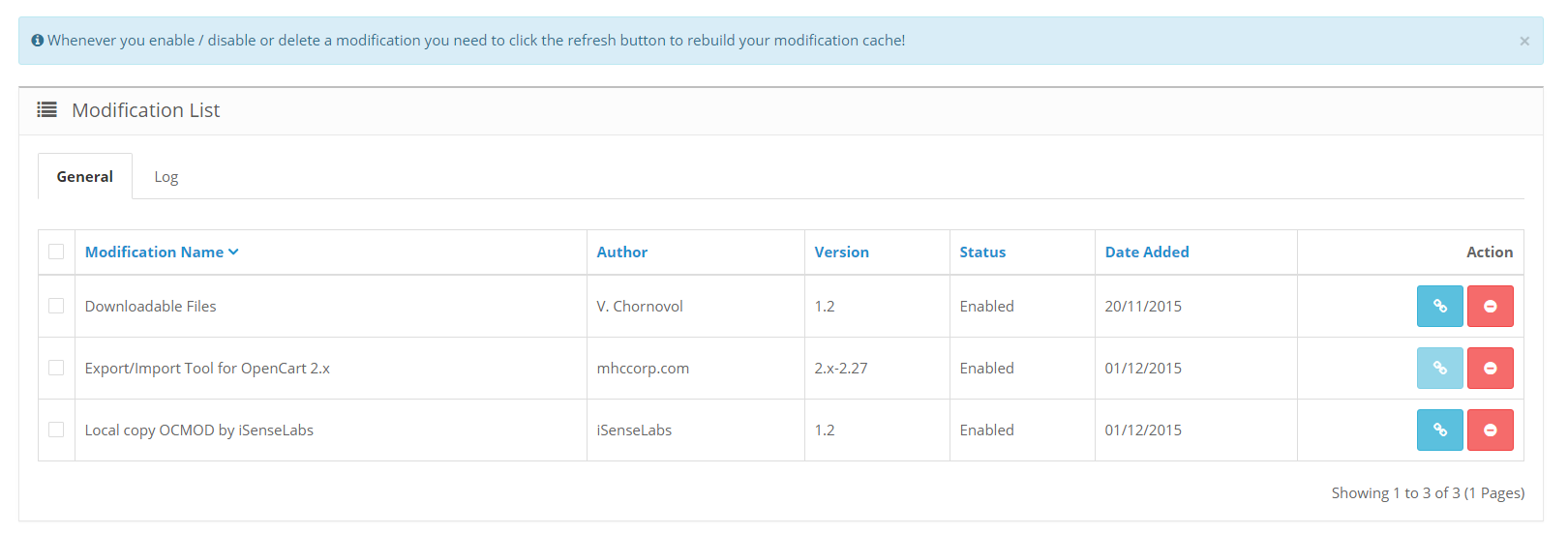
Task: Check the Downloadable Files row checkbox
Action: click(56, 306)
